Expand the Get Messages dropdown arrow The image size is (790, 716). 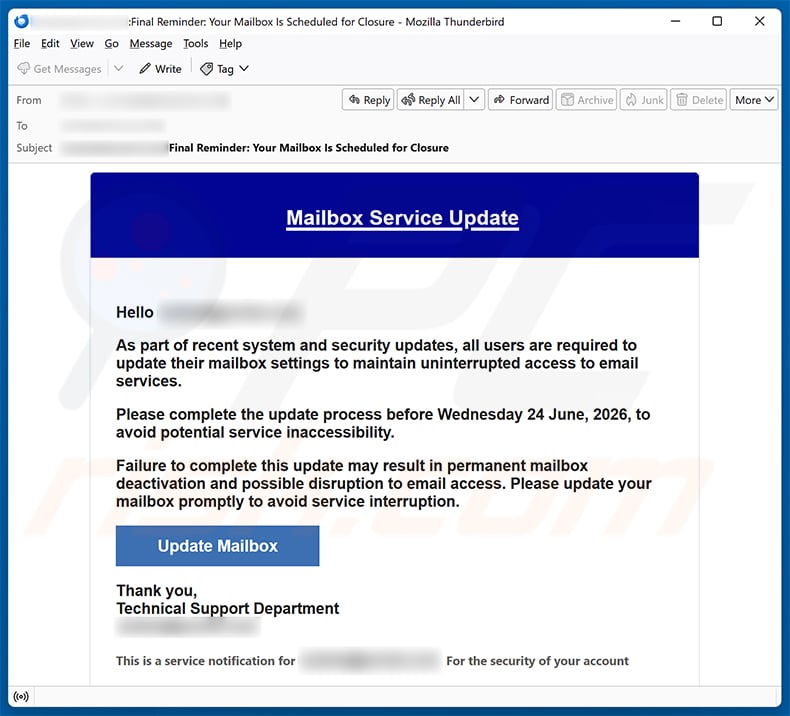click(x=118, y=69)
